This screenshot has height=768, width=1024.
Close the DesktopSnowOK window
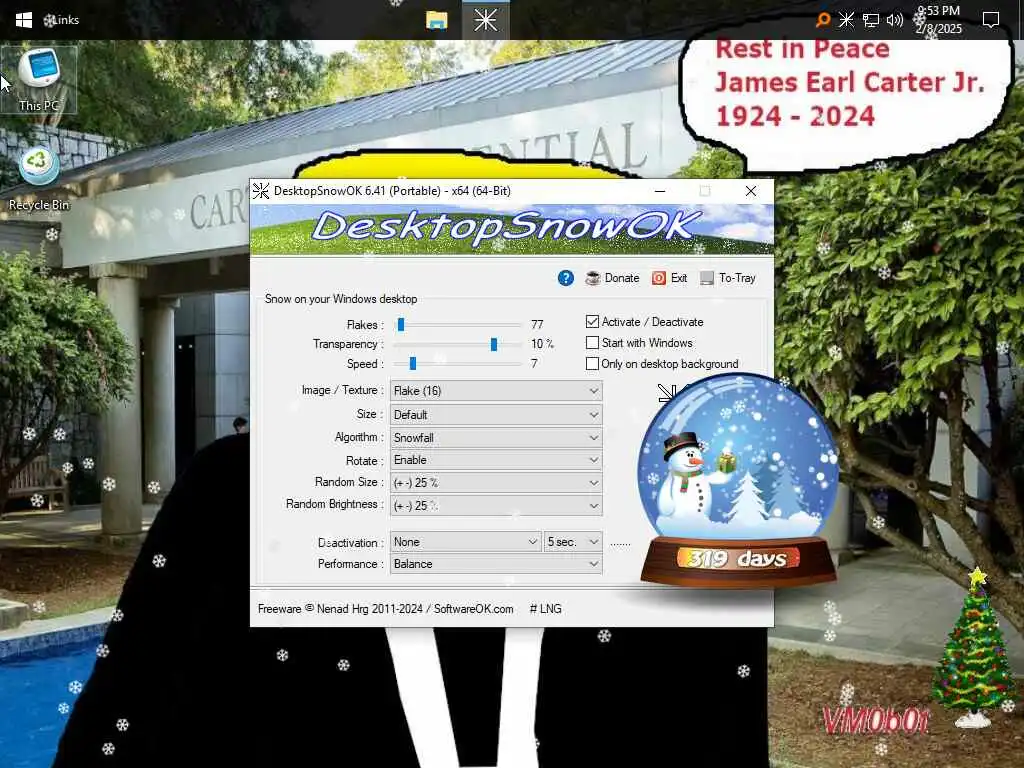click(751, 191)
